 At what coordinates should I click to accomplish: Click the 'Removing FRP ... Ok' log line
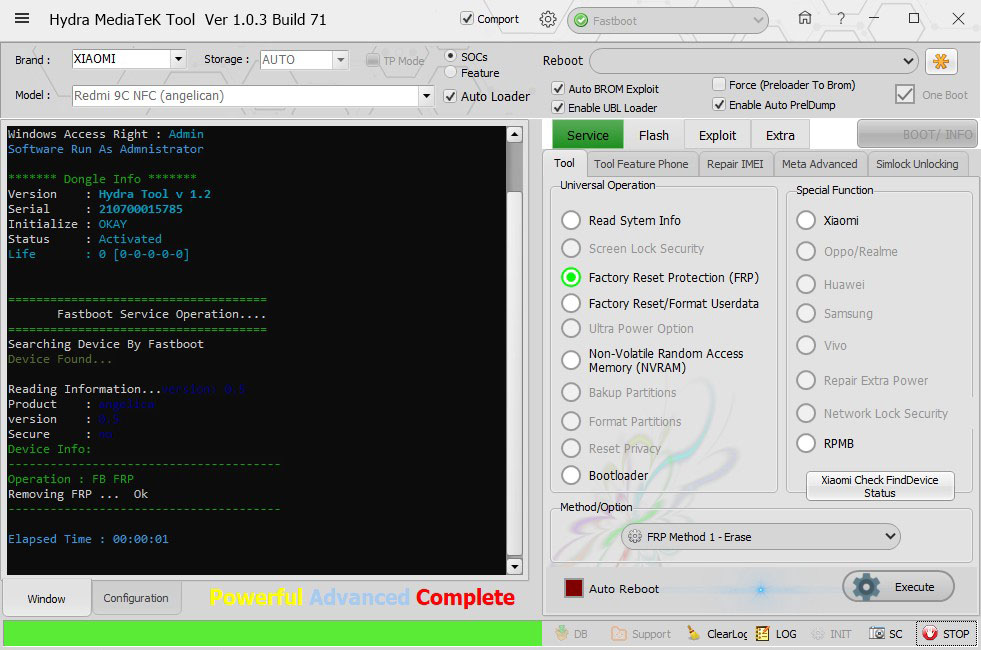78,494
